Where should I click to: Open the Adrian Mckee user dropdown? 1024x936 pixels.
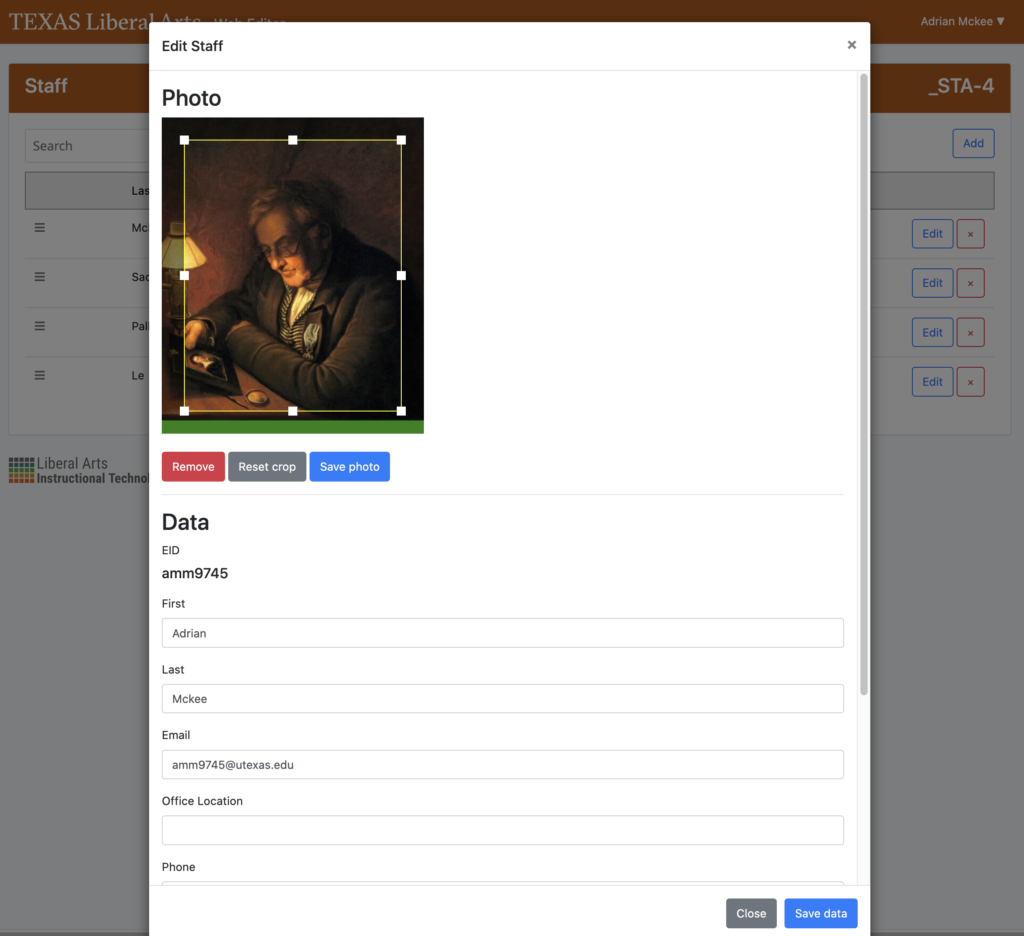click(x=962, y=22)
